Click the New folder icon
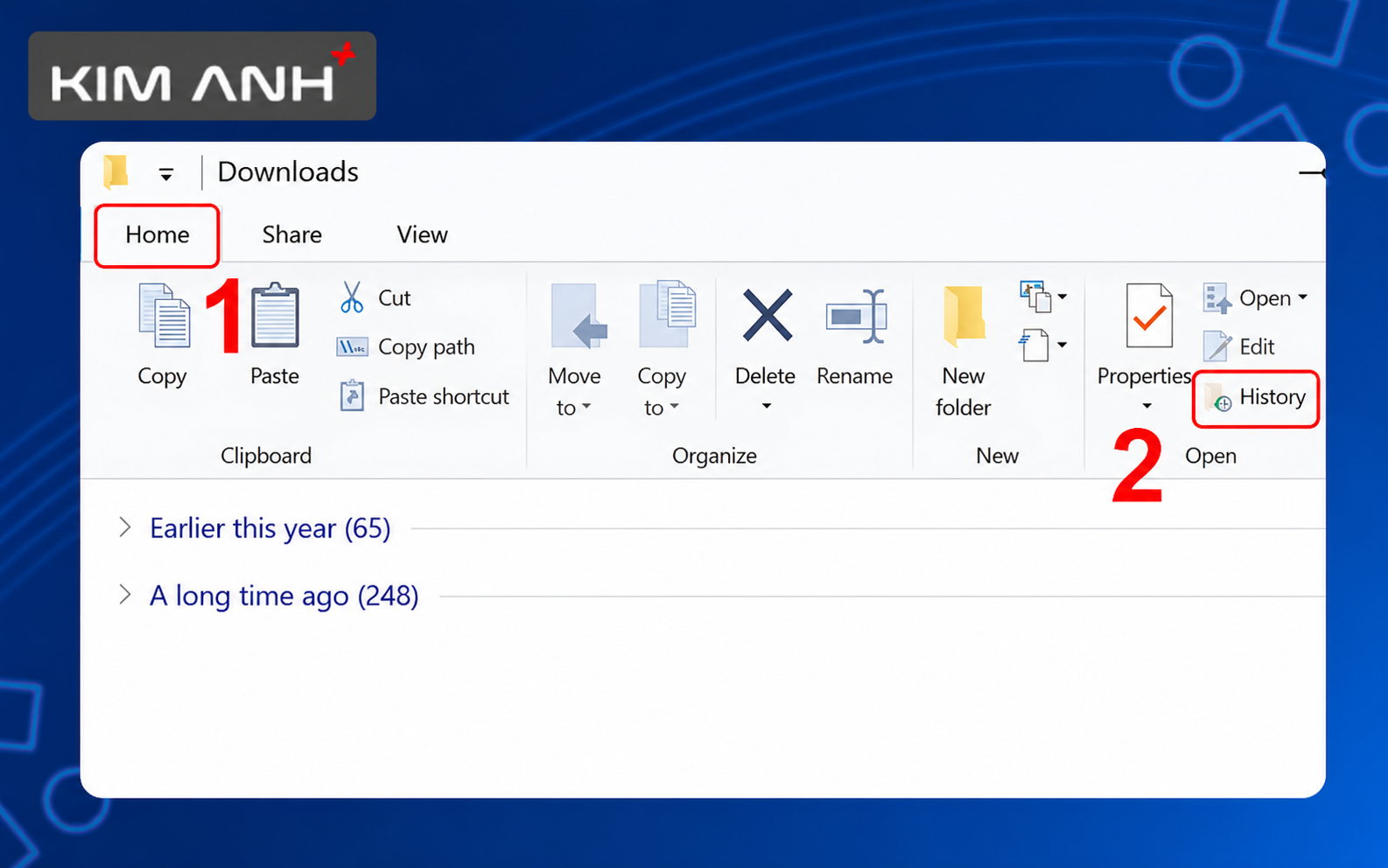Screen dimensions: 1388x868 coord(964,315)
